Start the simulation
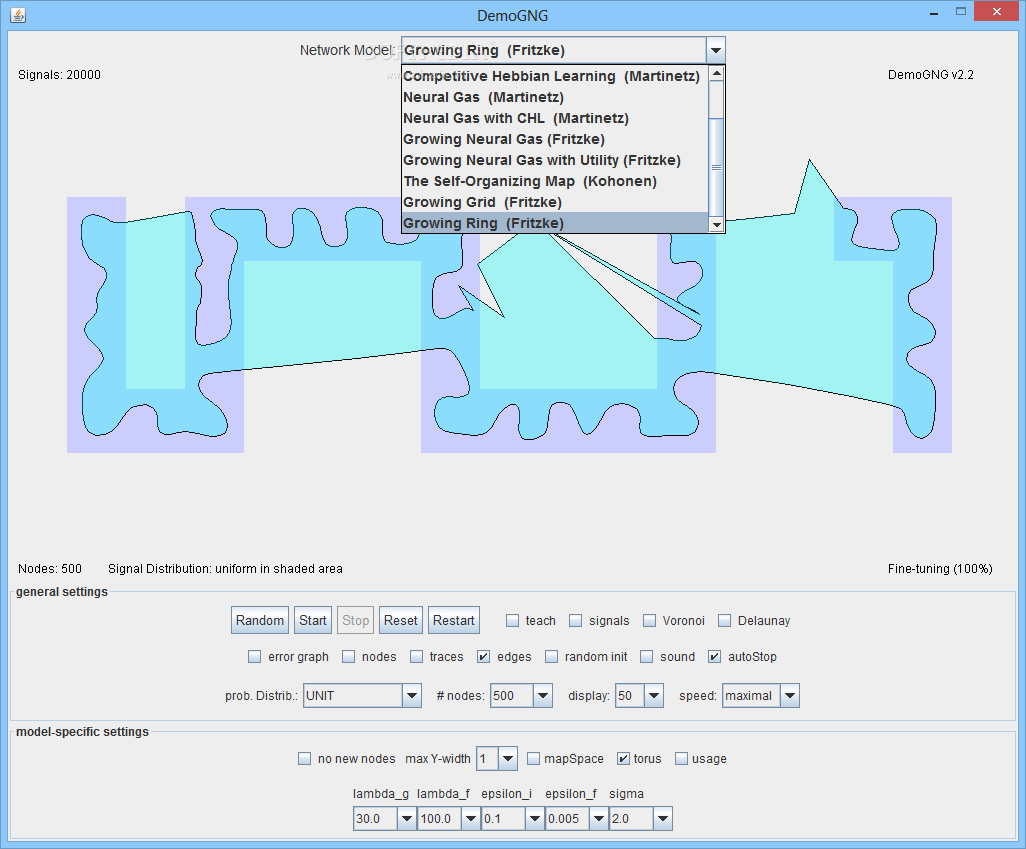 (x=313, y=620)
